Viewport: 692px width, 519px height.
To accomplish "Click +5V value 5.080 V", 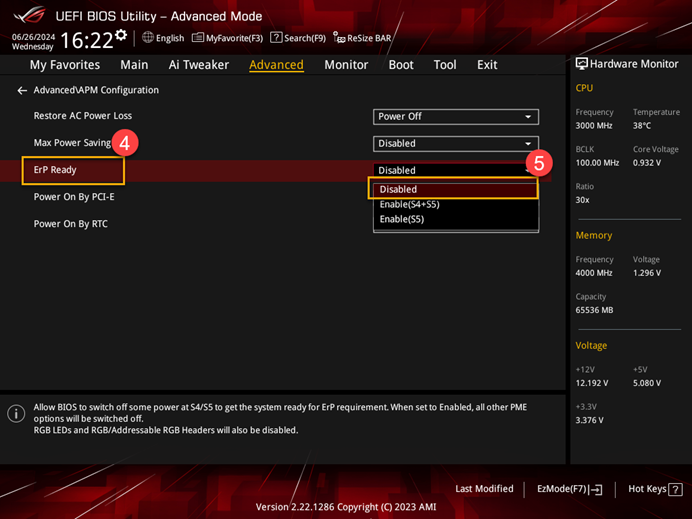I will pos(647,383).
